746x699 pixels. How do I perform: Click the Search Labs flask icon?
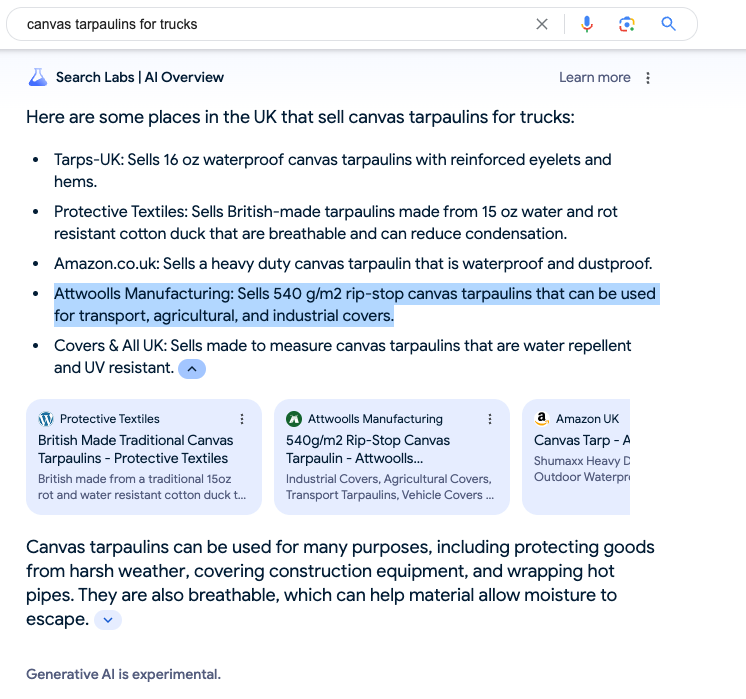(38, 77)
